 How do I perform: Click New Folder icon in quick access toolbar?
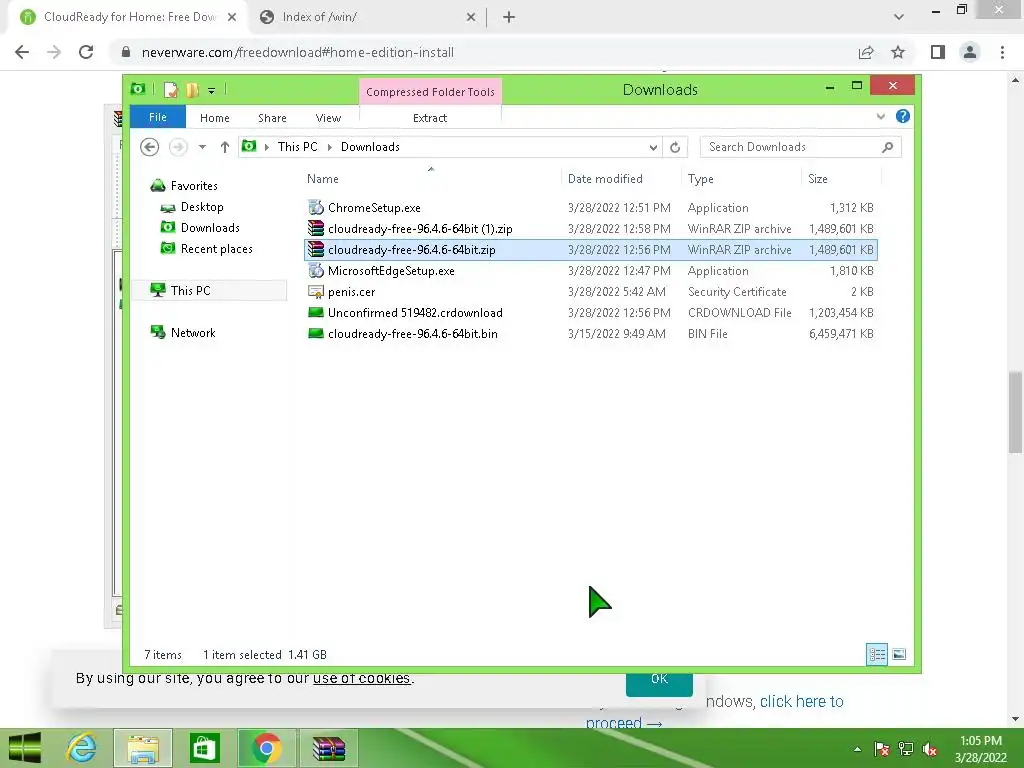point(192,90)
